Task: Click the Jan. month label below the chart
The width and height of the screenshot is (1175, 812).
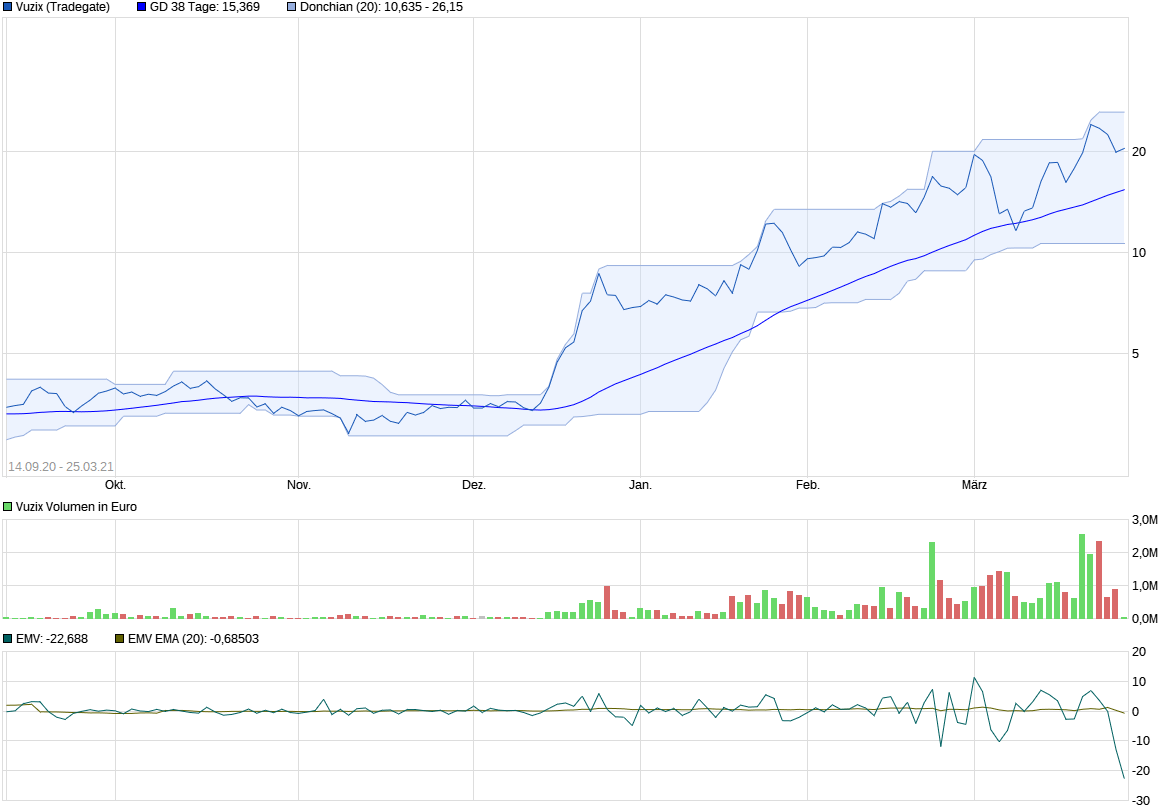Action: [639, 484]
